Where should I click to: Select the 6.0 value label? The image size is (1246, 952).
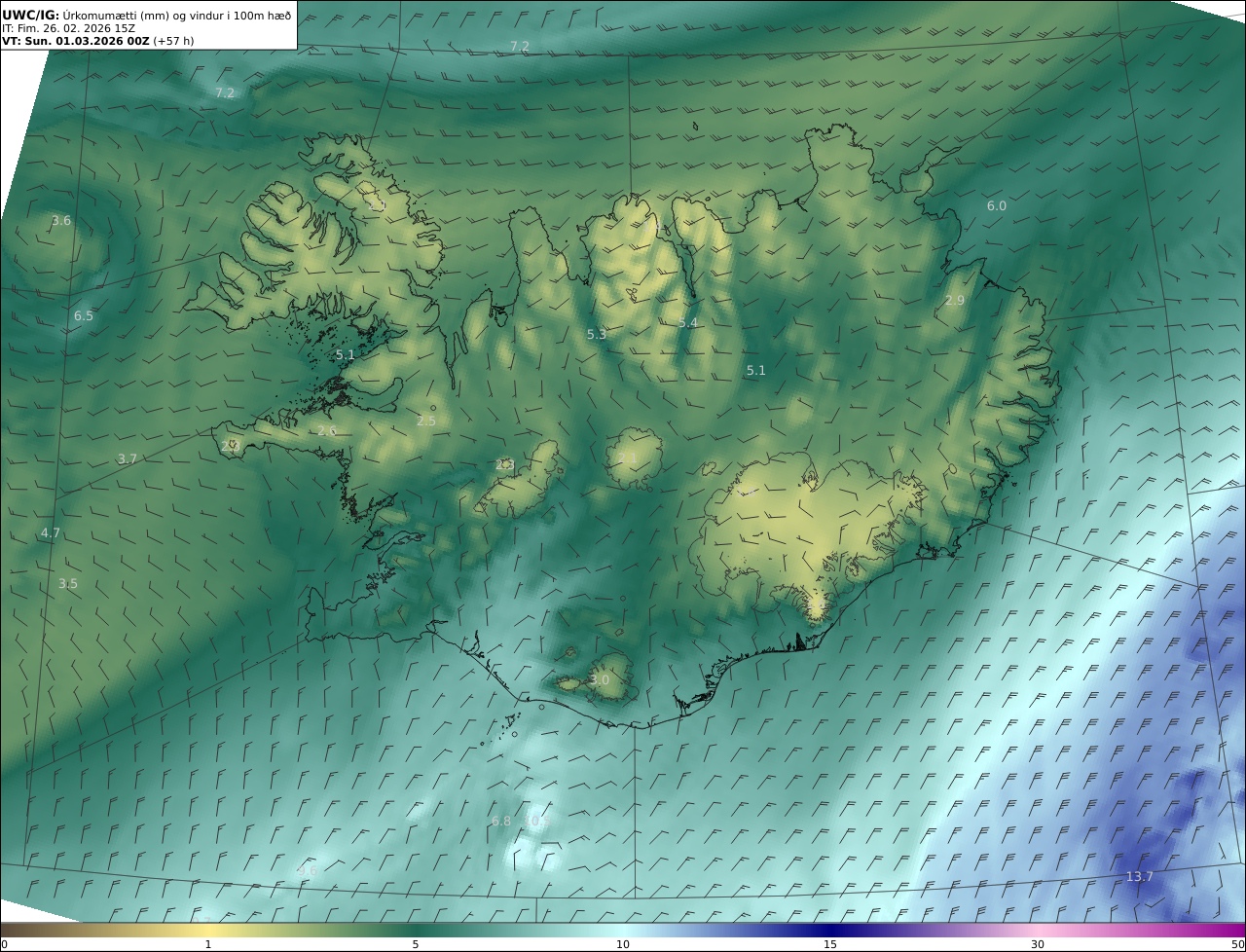[x=997, y=206]
